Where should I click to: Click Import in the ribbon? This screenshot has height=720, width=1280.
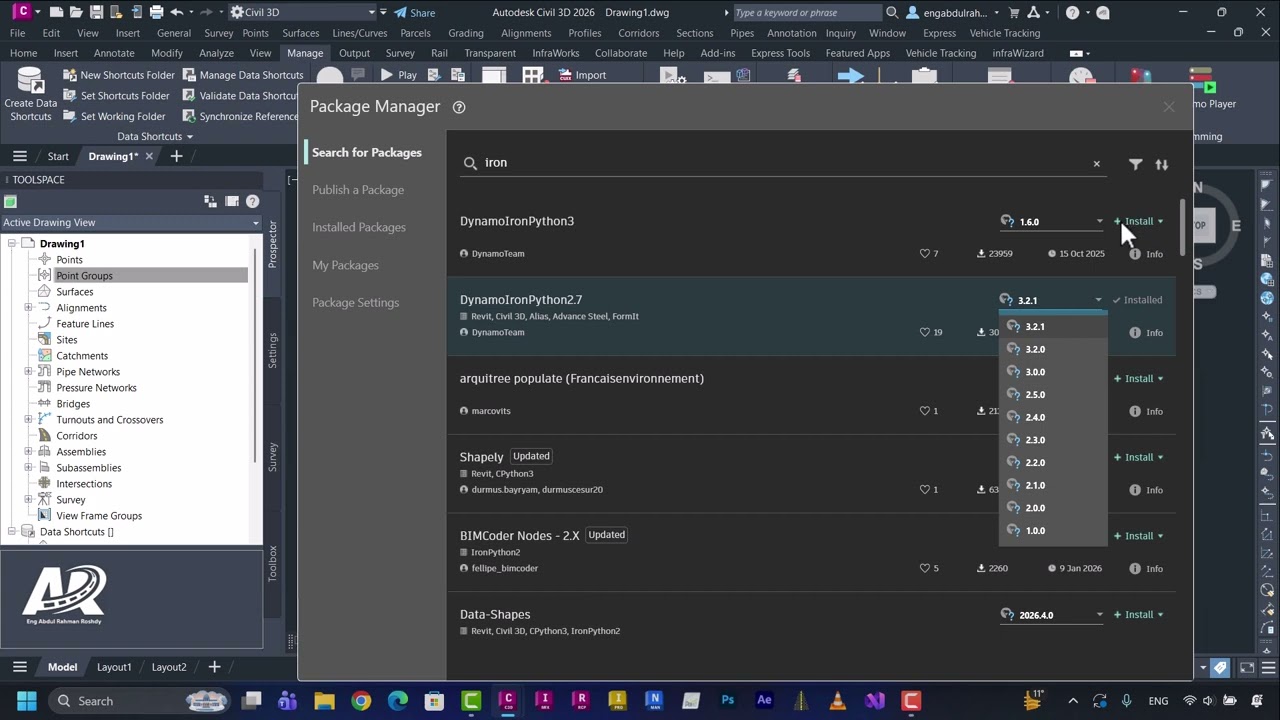tap(582, 75)
